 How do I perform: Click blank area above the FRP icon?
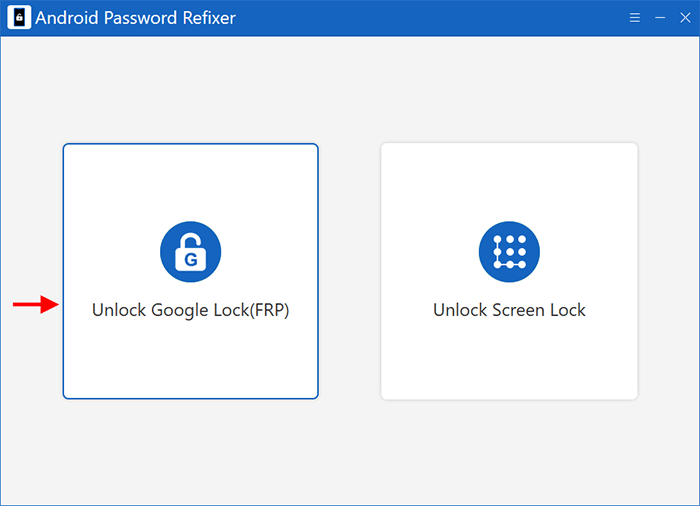191,183
